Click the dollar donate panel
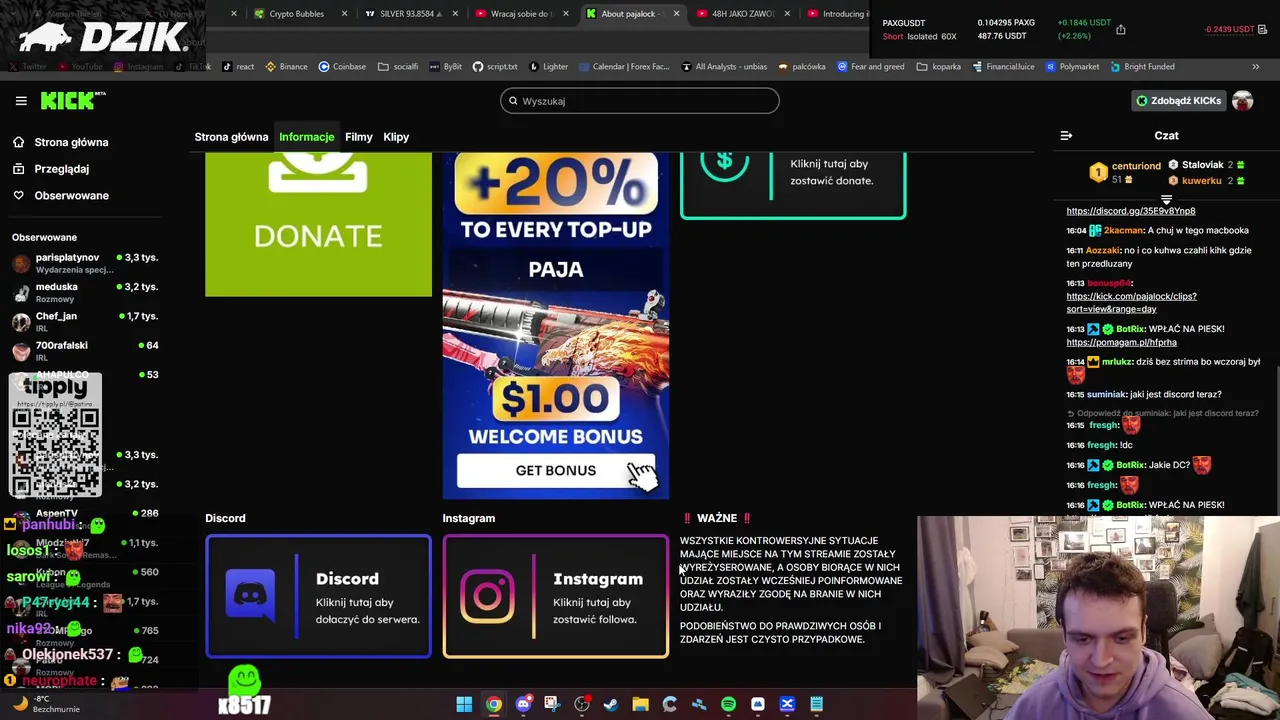 click(x=793, y=185)
